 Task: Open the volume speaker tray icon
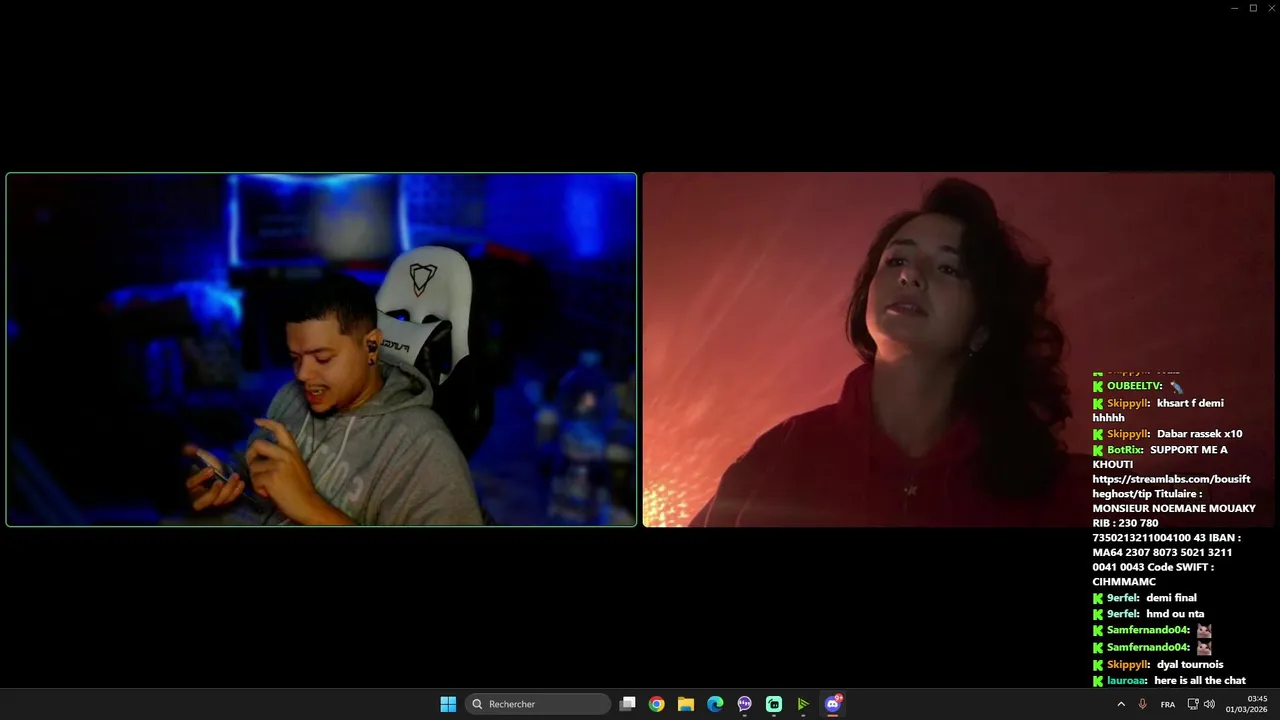(1209, 704)
